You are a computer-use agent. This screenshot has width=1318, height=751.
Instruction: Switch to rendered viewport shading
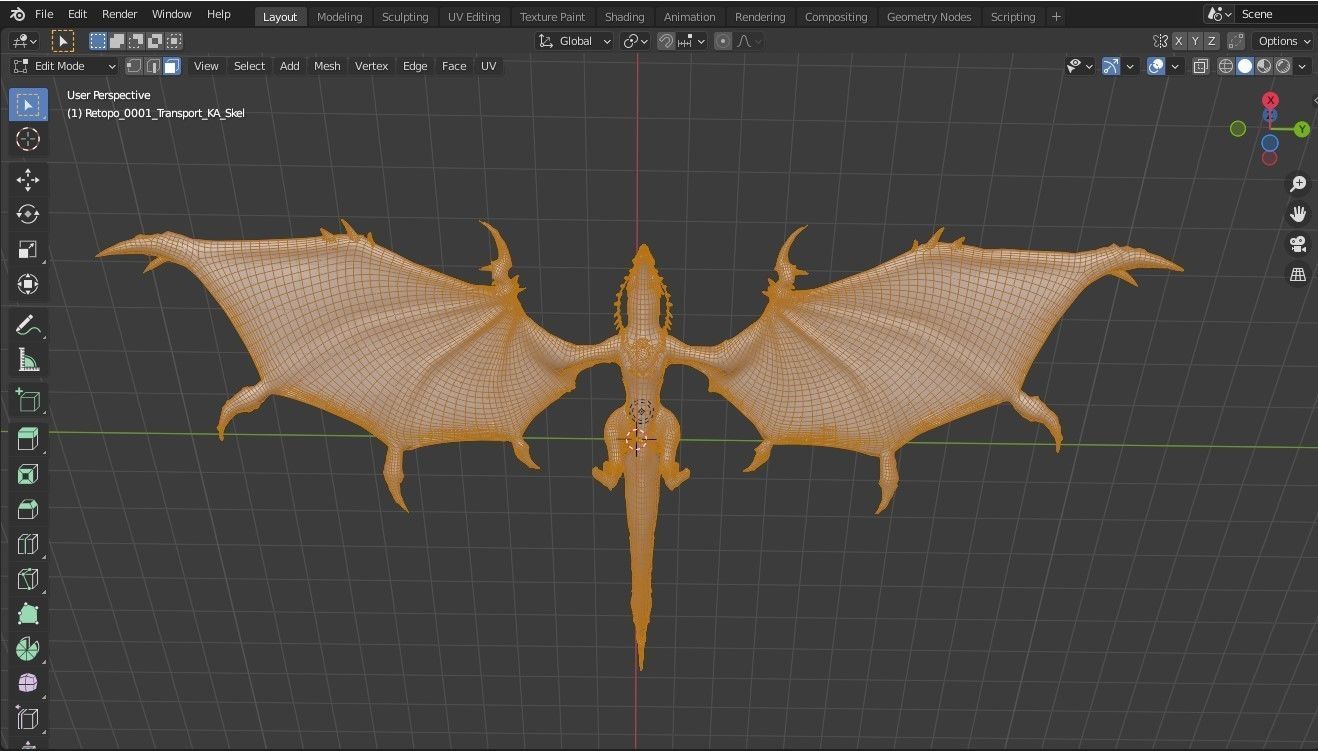[1283, 66]
